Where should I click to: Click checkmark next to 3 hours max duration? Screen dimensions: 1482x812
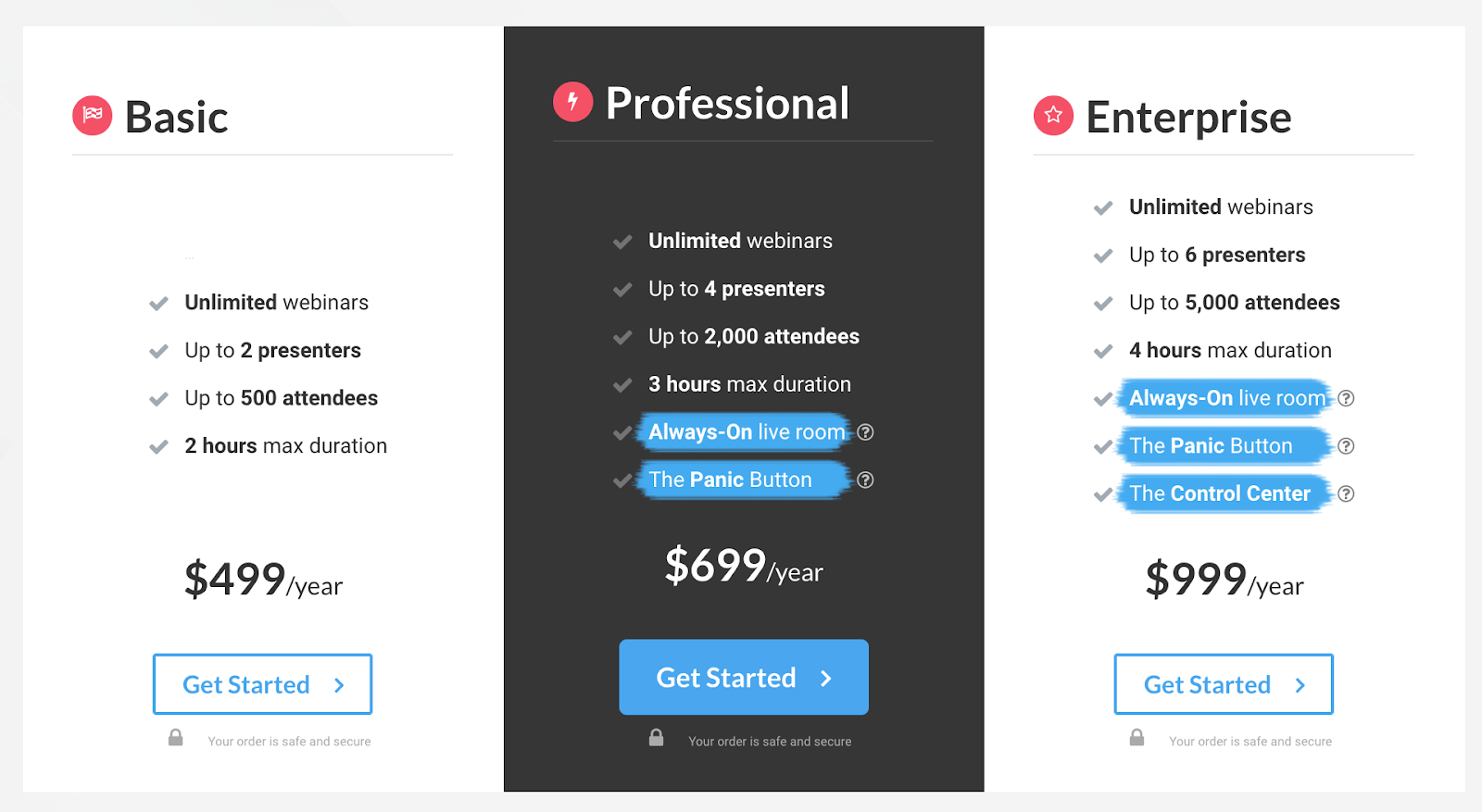coord(622,385)
